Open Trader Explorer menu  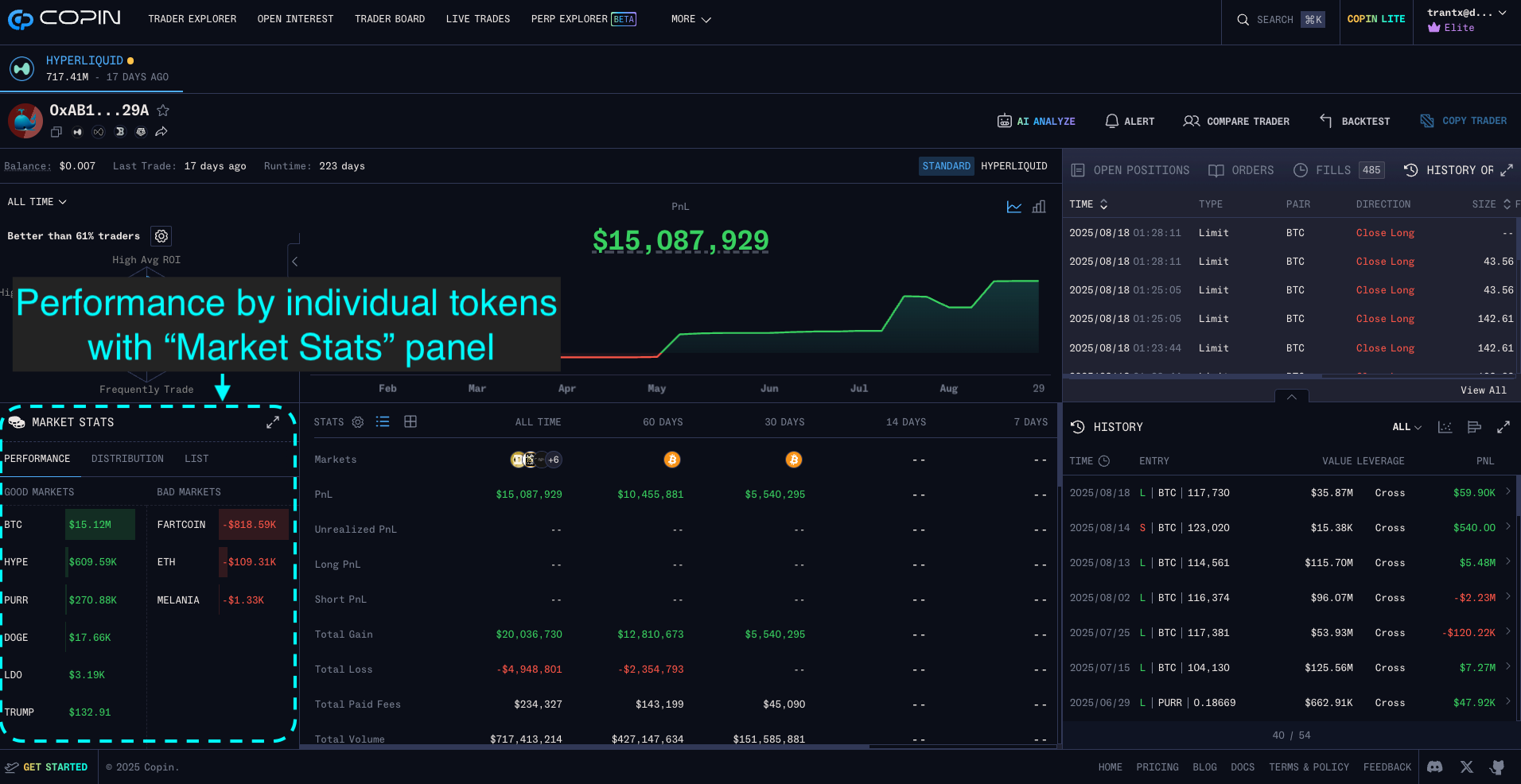(192, 19)
